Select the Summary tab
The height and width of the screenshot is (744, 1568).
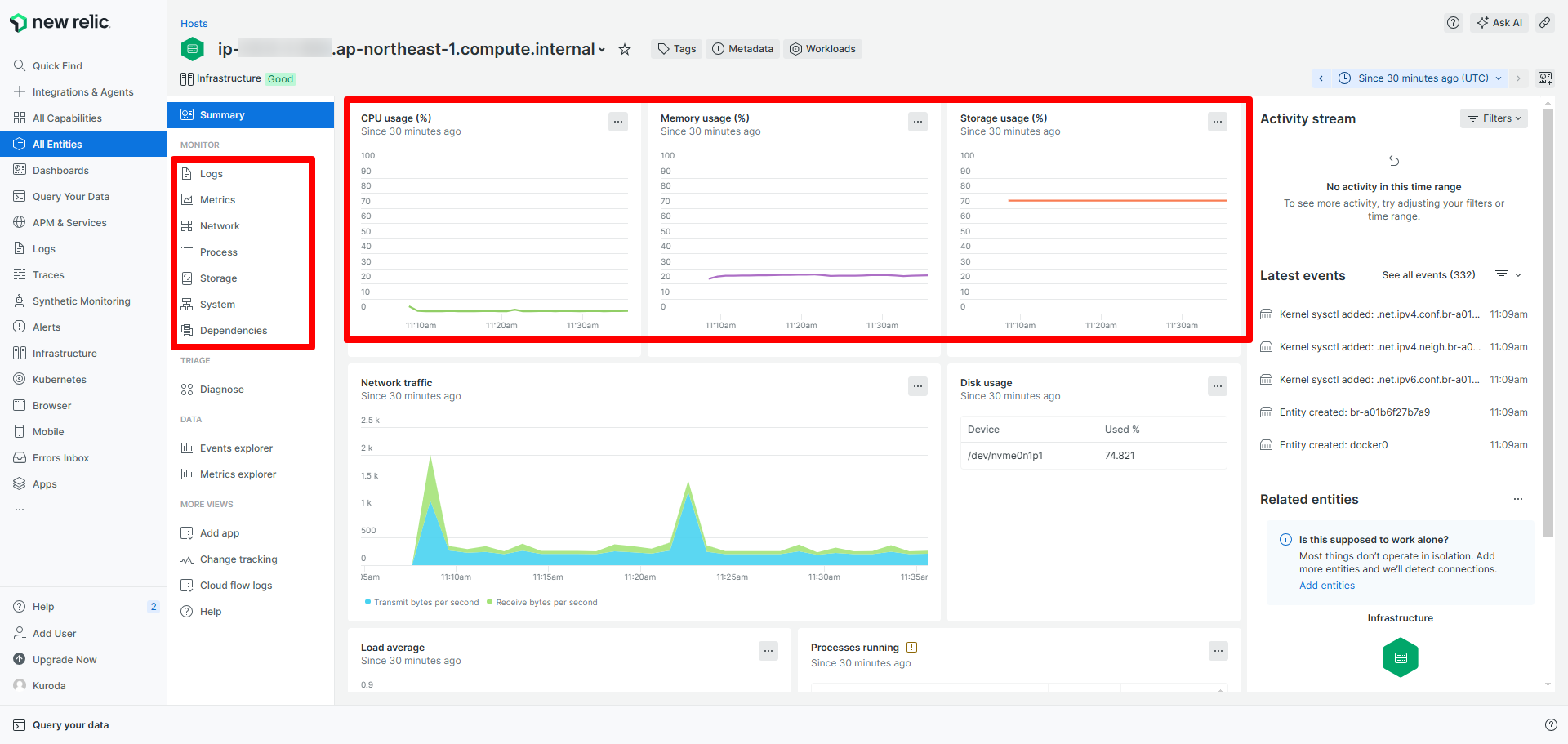click(x=251, y=115)
